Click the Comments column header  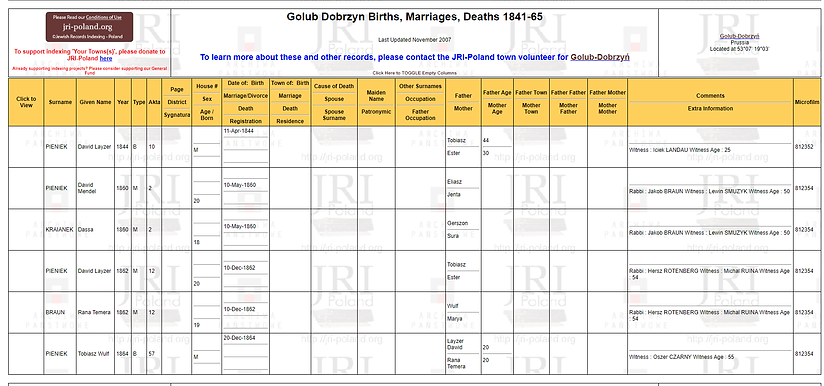point(710,96)
